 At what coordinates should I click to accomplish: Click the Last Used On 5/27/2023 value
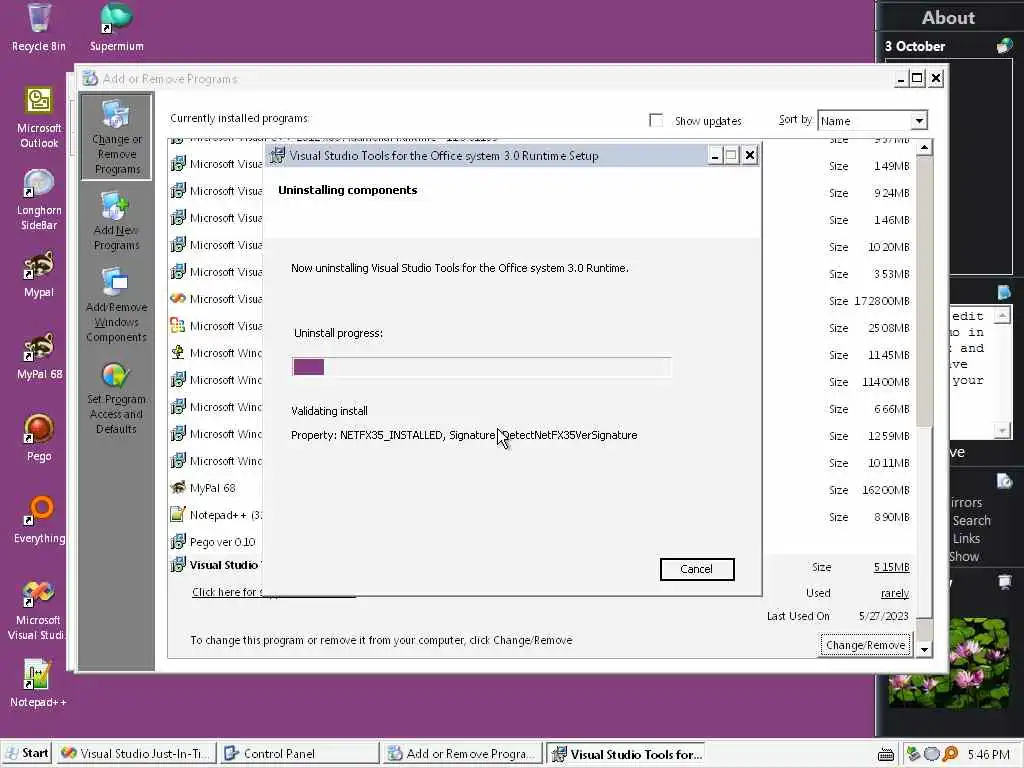point(883,616)
